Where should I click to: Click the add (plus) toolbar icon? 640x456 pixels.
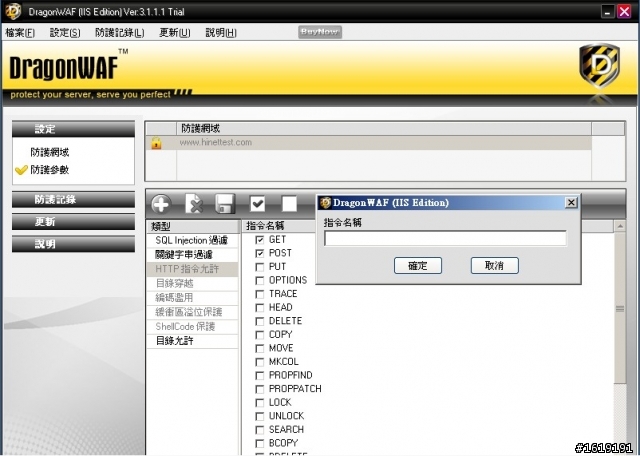pyautogui.click(x=161, y=204)
